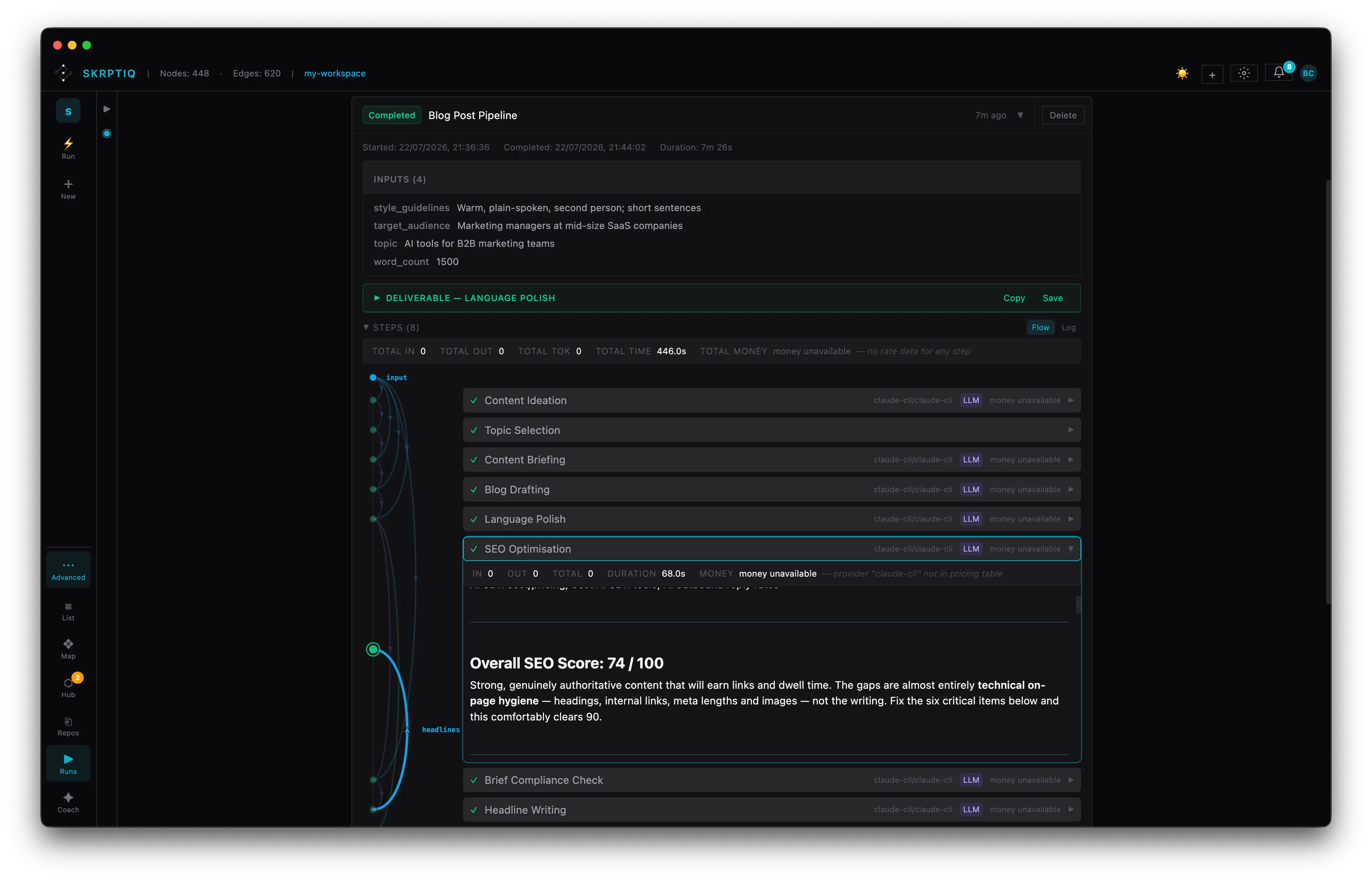Delete the Blog Post Pipeline run
This screenshot has height=881, width=1372.
1062,115
